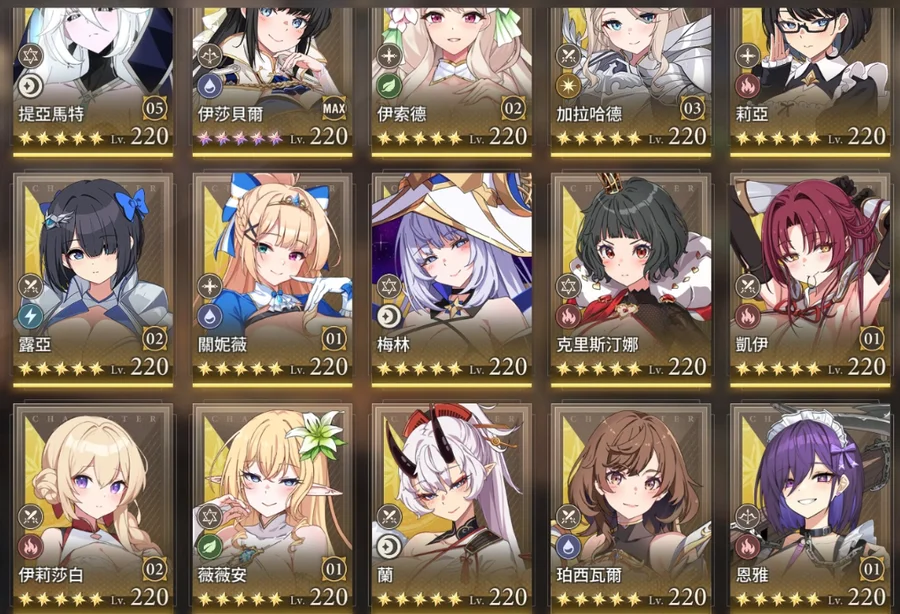
Task: Click light star element icon on 加拉哈德
Action: click(x=568, y=86)
